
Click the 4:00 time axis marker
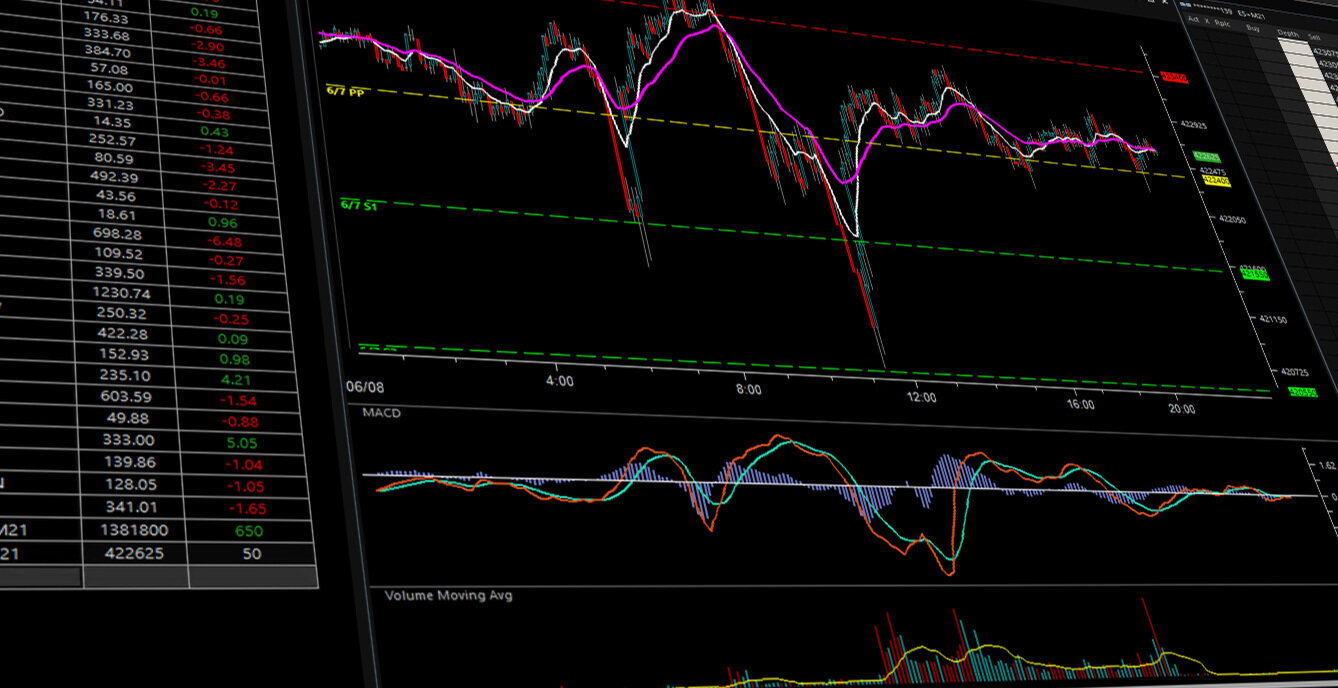pos(560,381)
